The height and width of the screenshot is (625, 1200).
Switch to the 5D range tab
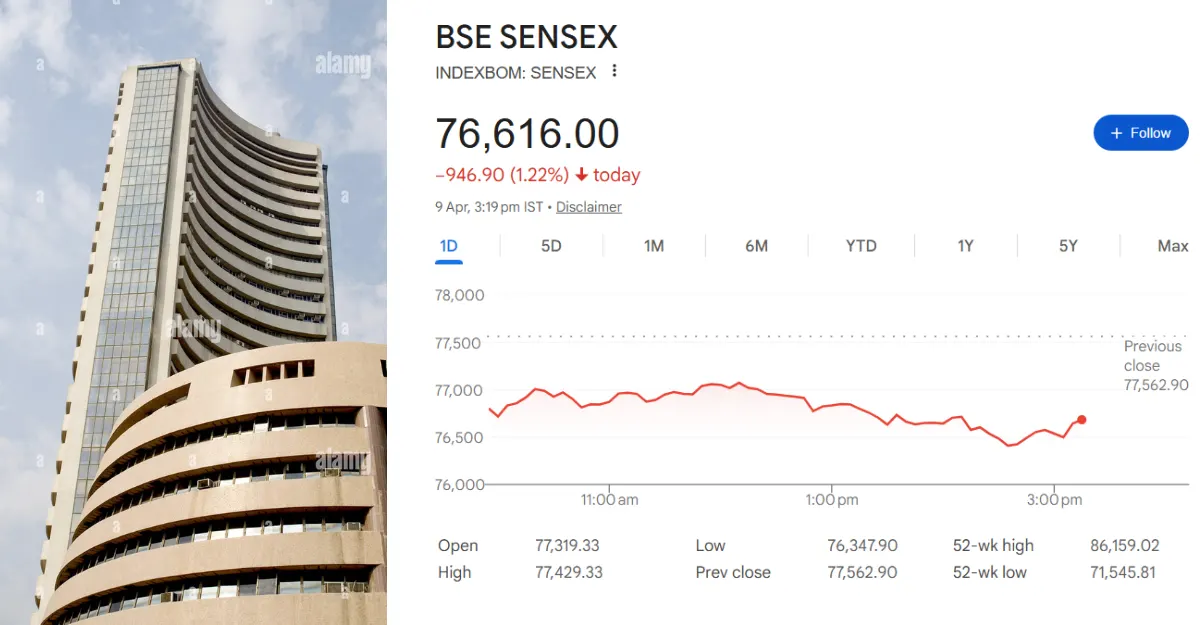(551, 246)
